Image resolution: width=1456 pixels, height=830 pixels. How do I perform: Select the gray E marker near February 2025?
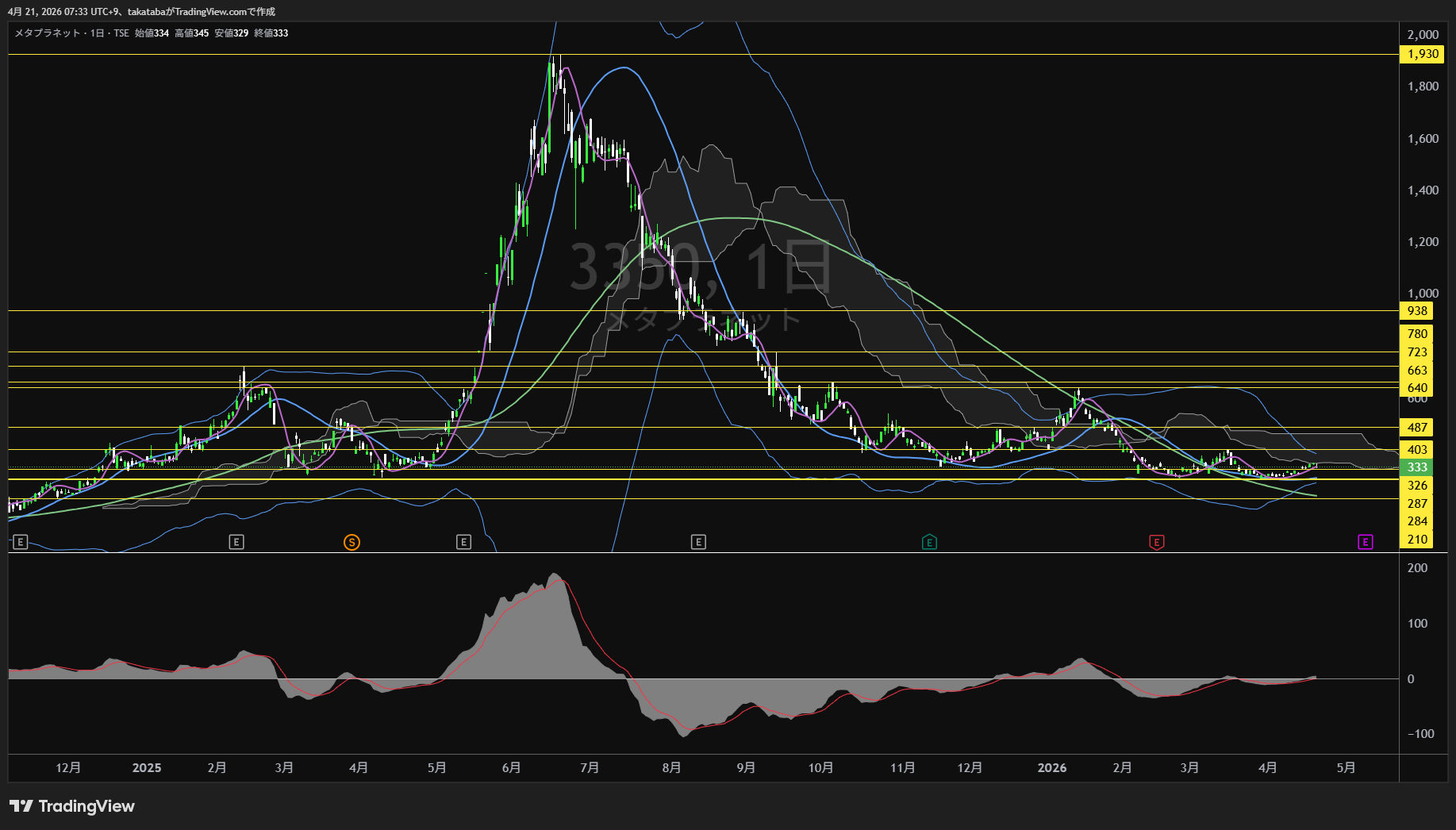click(x=236, y=542)
